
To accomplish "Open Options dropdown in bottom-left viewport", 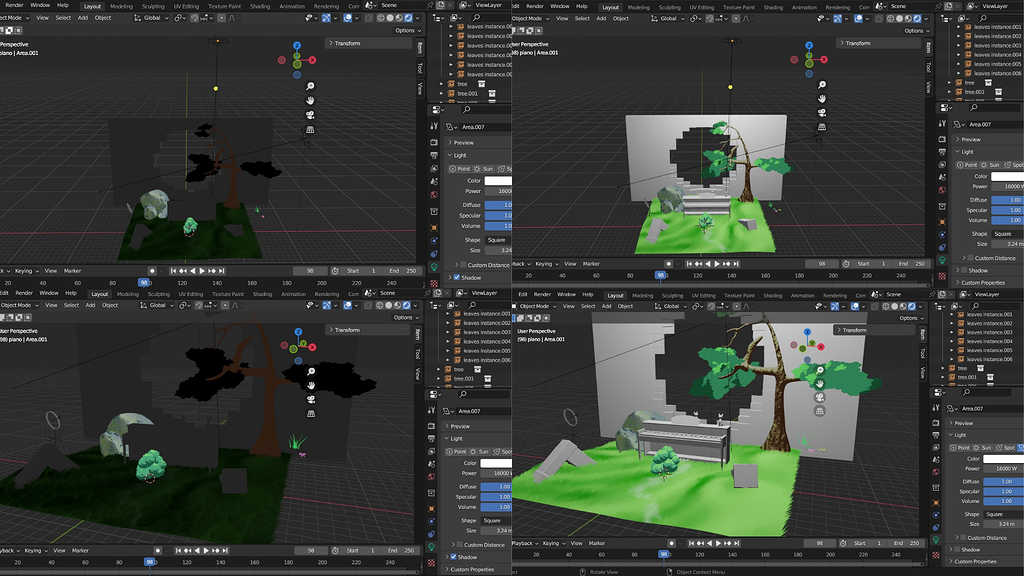I will [406, 317].
